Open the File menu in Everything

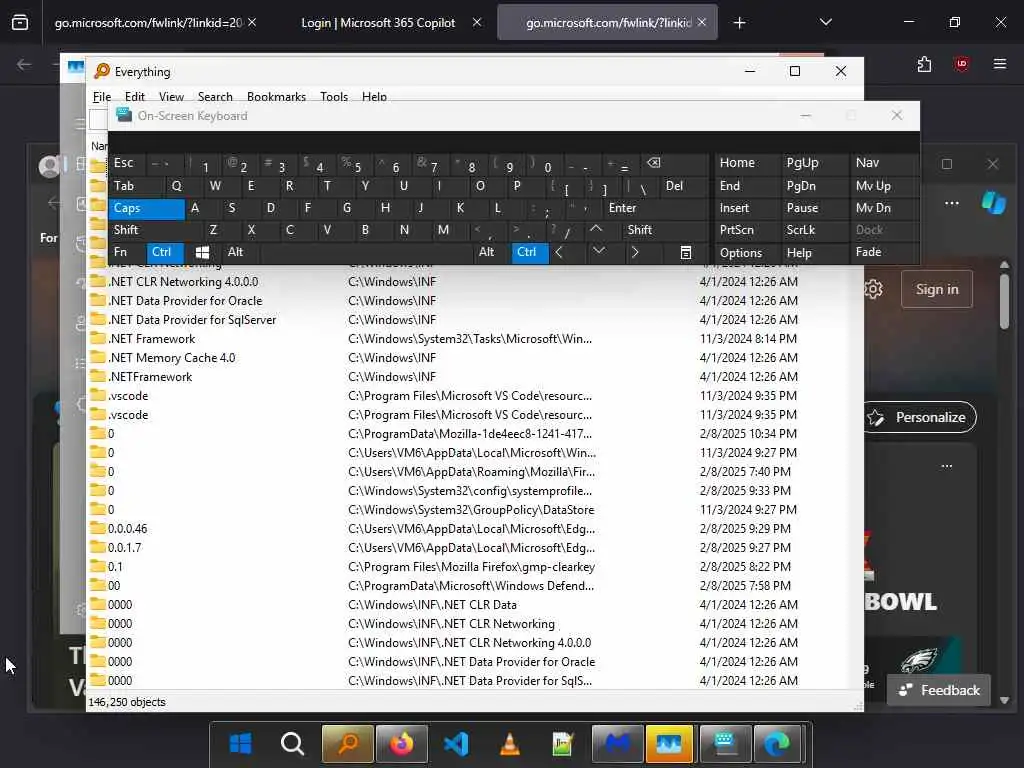pos(101,97)
